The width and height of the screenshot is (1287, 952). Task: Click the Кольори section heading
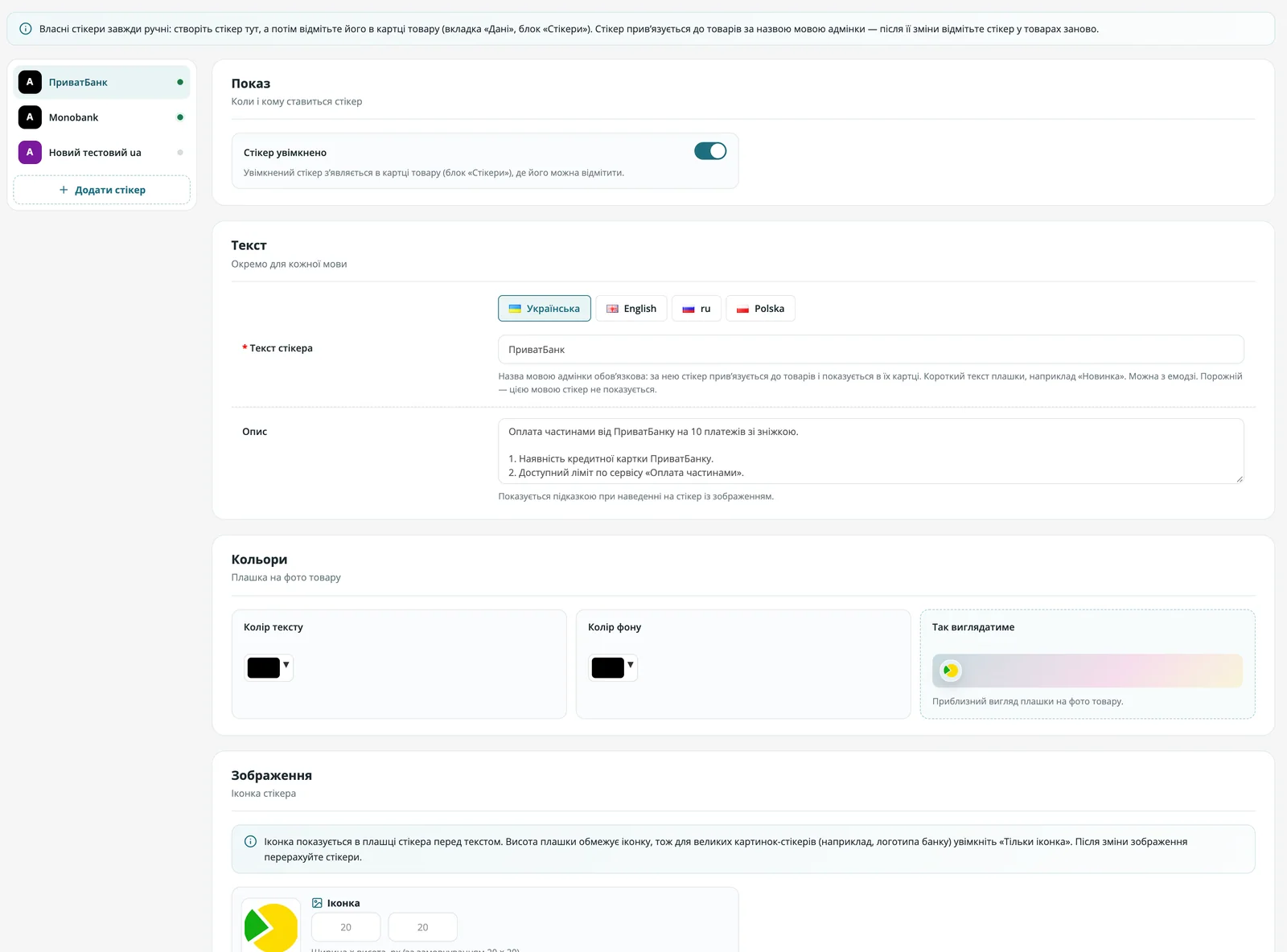[x=259, y=560]
